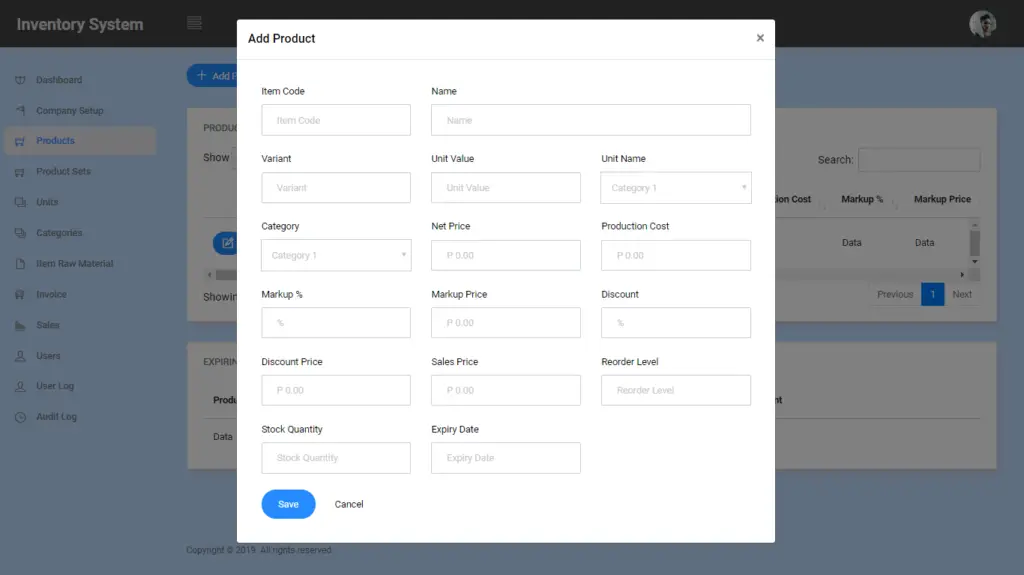The image size is (1024, 575).
Task: Focus the Discount Price input field
Action: 336,390
